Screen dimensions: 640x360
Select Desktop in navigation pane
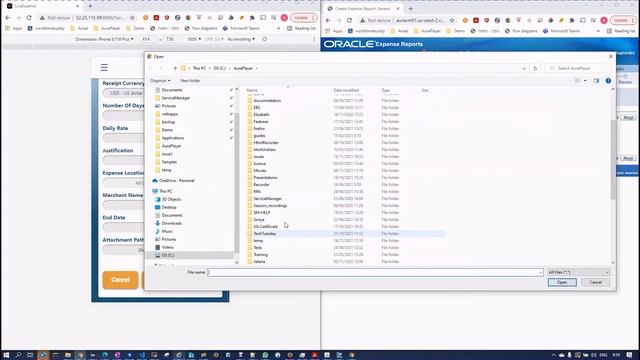169,207
